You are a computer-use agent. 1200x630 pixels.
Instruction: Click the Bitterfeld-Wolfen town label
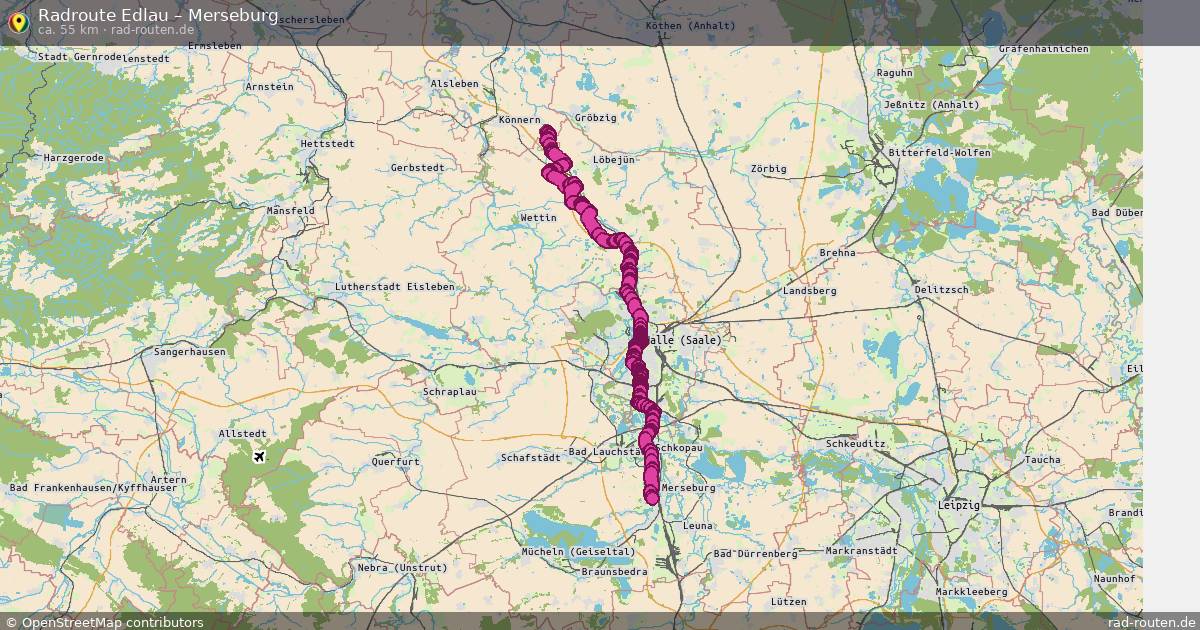[x=939, y=153]
